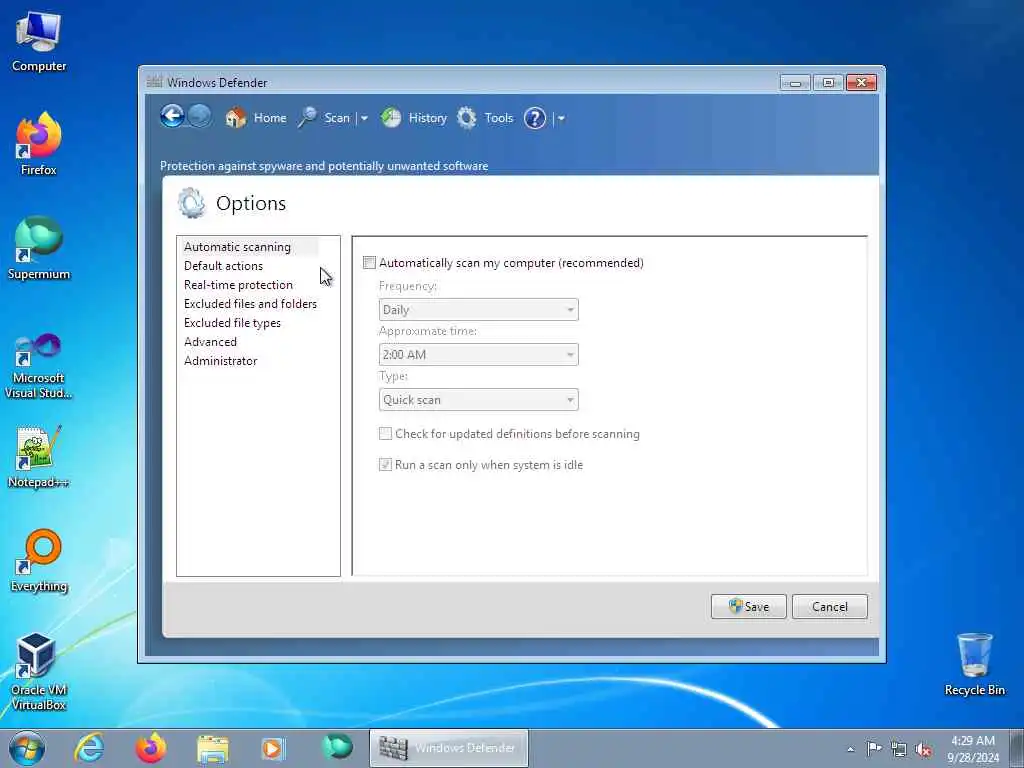Enable Automatically scan my computer checkbox

(370, 263)
